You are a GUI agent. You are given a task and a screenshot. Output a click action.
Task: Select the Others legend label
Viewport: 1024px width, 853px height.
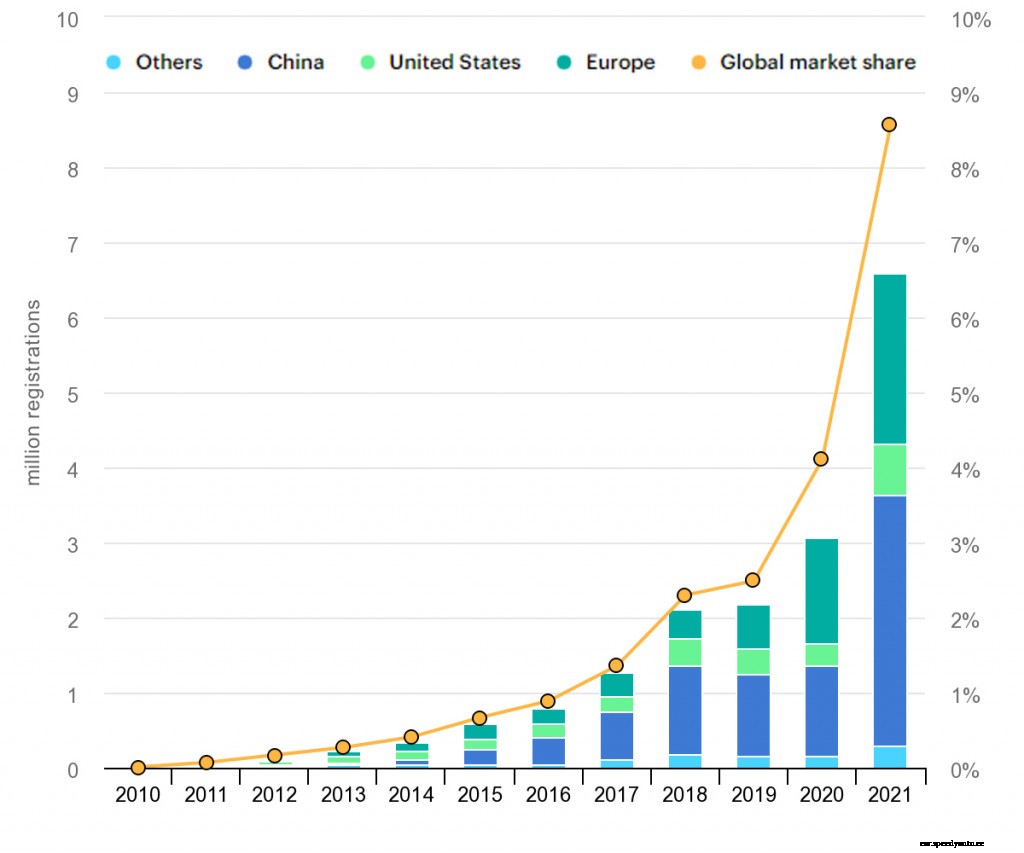(168, 62)
